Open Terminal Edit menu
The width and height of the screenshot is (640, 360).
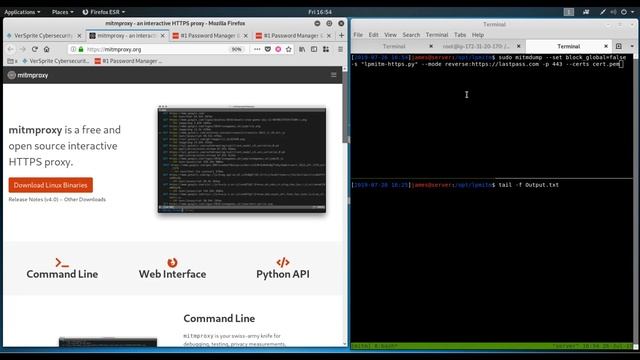point(373,35)
